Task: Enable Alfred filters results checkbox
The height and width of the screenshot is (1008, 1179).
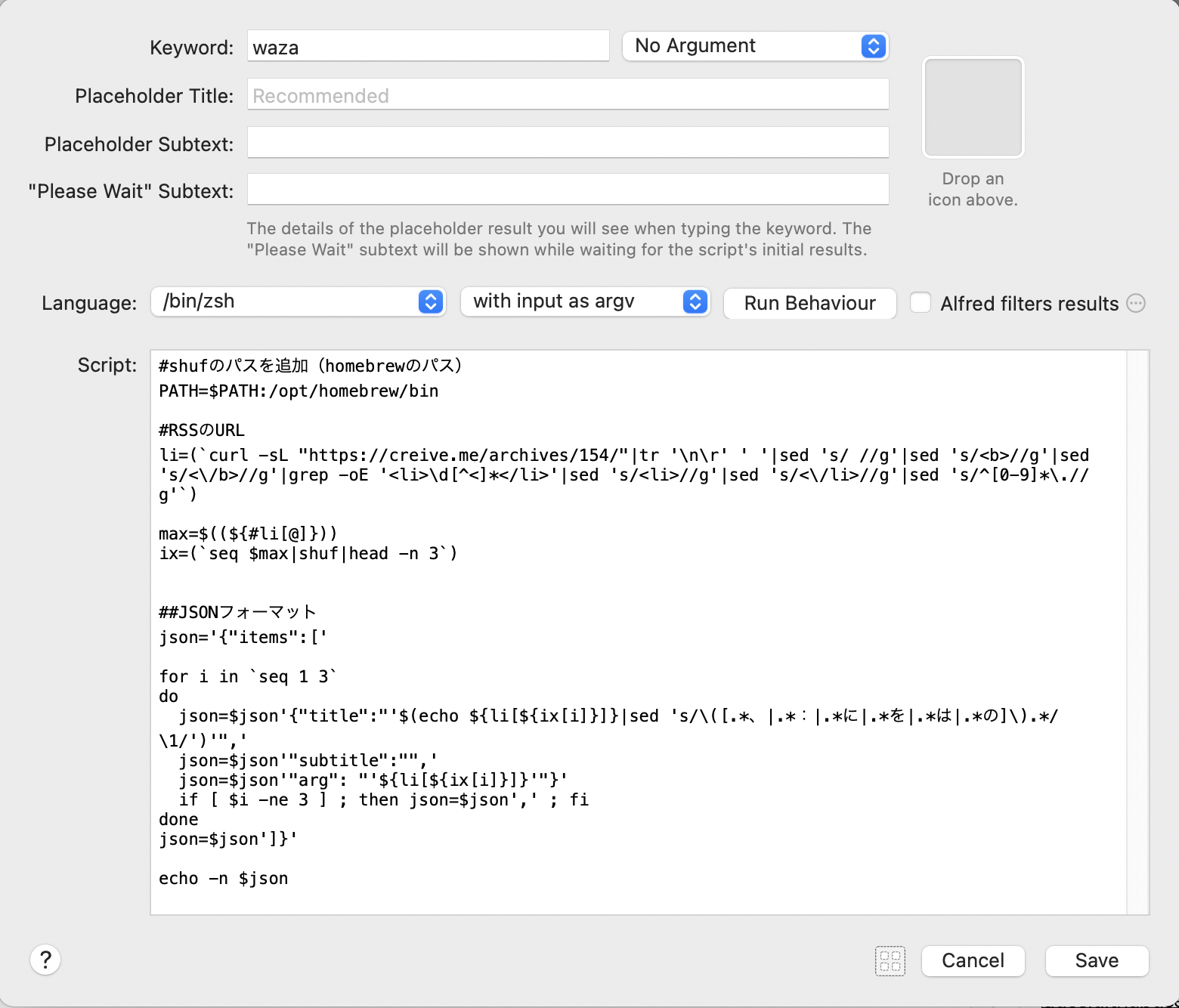Action: coord(921,303)
